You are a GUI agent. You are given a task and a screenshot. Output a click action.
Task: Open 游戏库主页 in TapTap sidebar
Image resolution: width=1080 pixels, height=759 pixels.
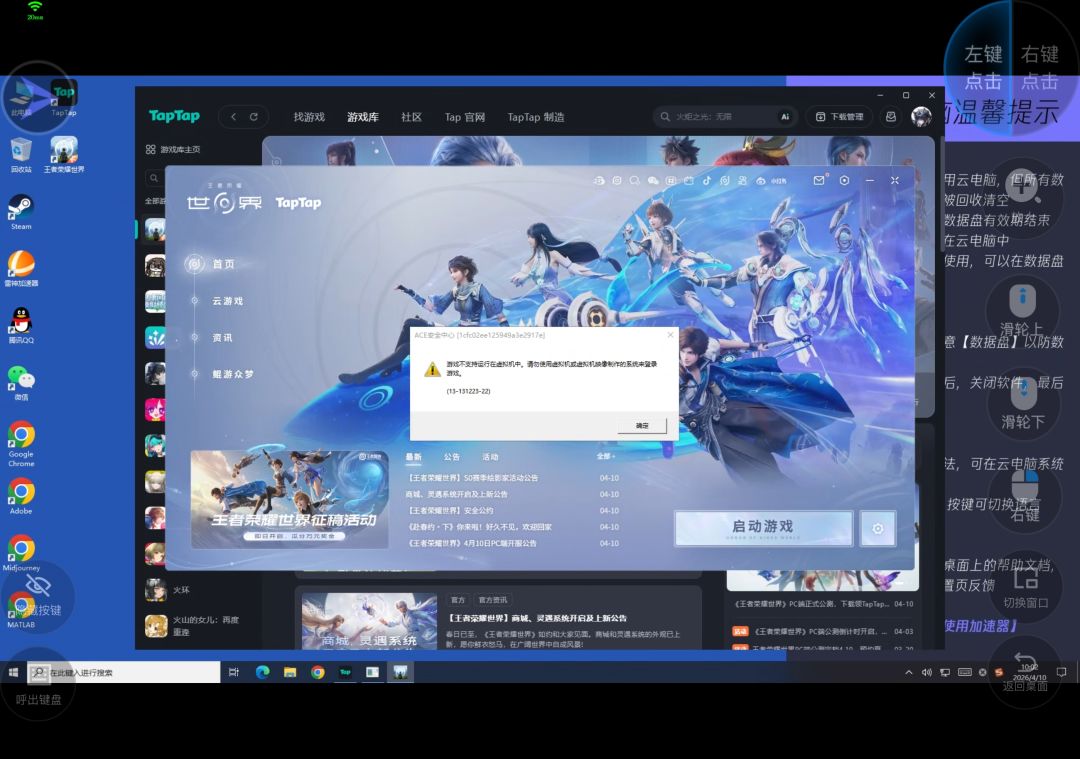(x=173, y=149)
